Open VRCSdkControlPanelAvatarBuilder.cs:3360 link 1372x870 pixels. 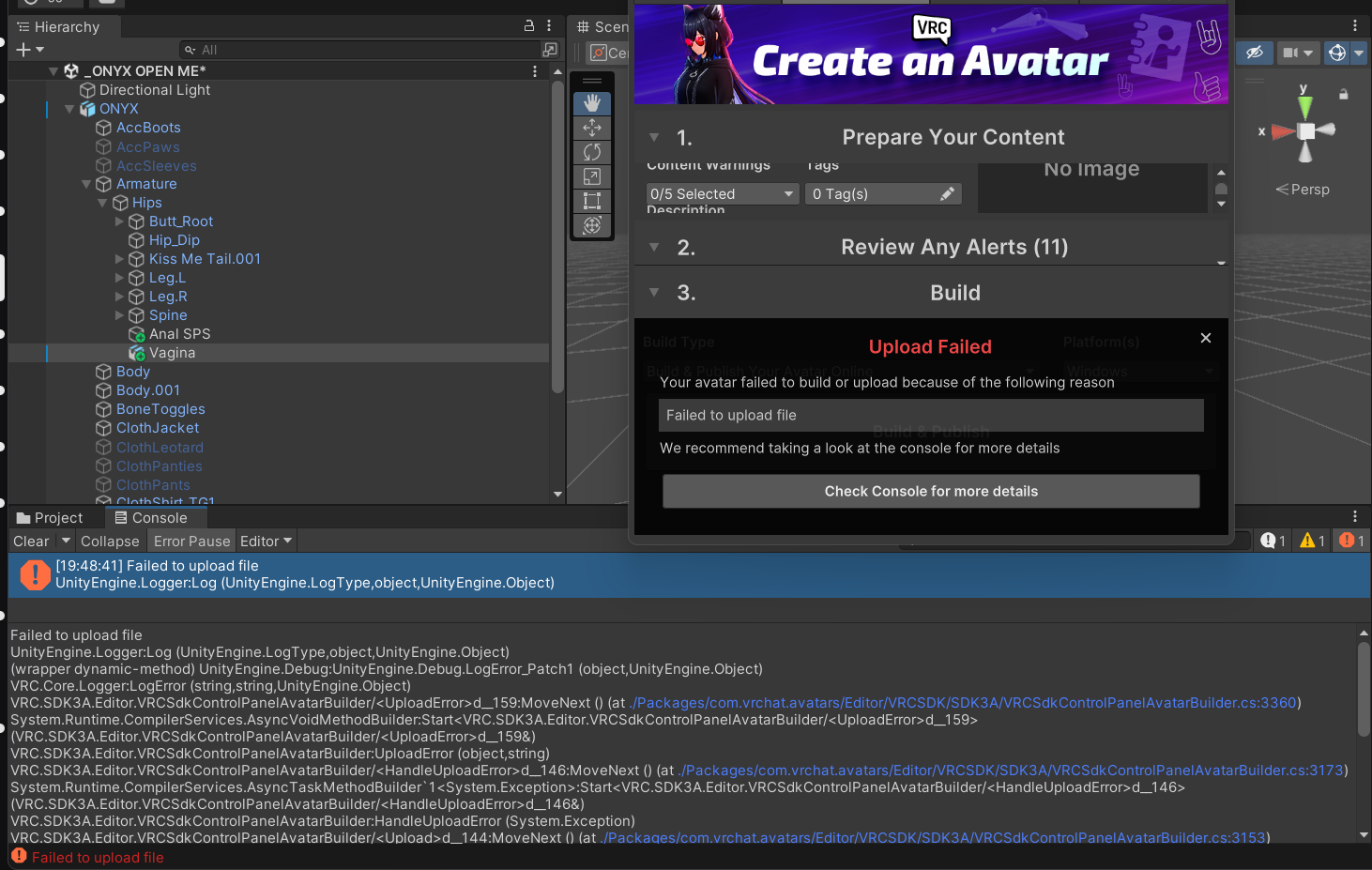tap(964, 703)
